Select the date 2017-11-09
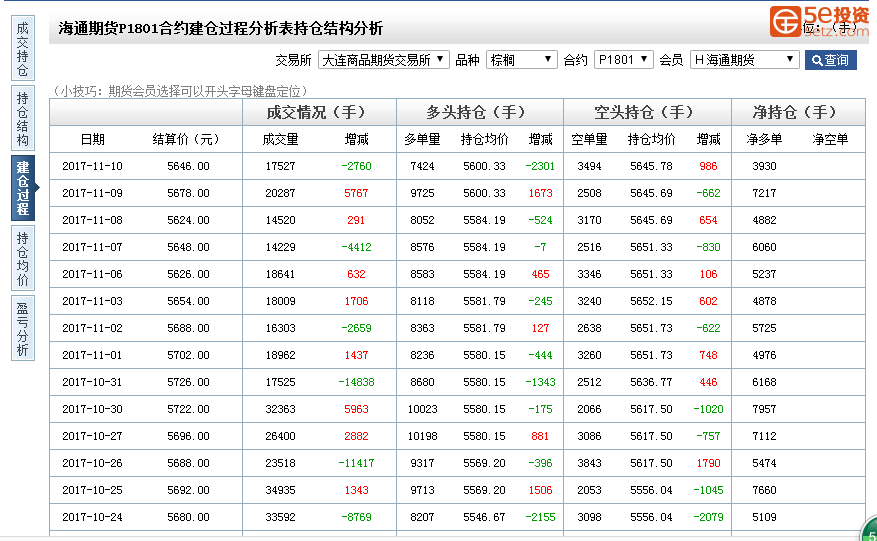 92,193
